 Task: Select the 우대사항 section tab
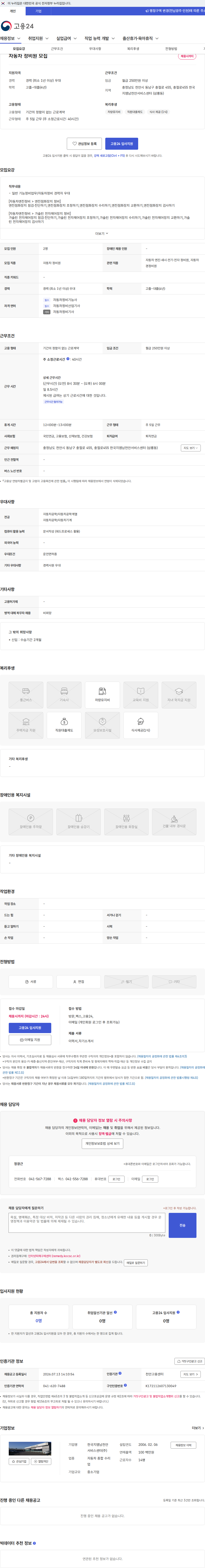click(95, 49)
